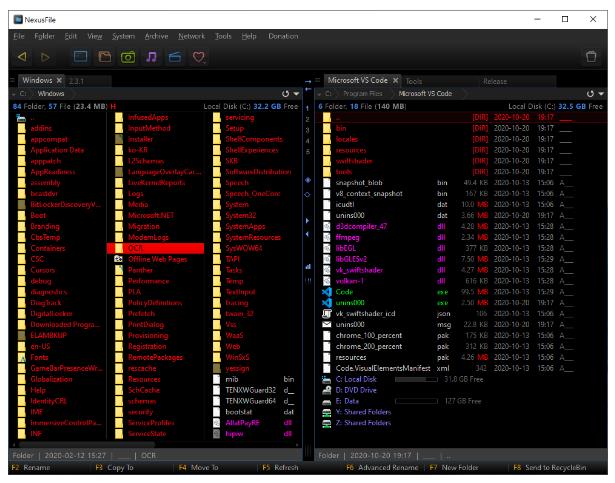Click the C: Local Disk drive icon
The width and height of the screenshot is (615, 483).
point(327,379)
